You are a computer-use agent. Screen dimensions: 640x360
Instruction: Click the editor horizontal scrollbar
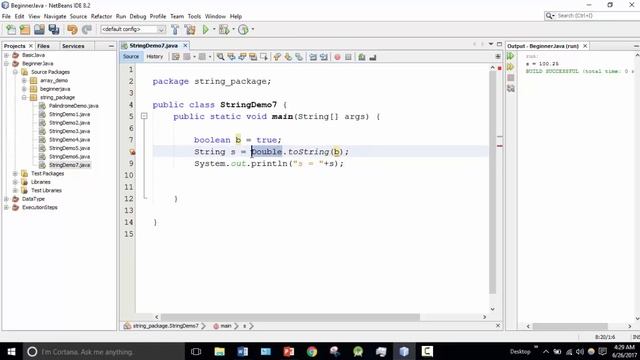point(290,317)
